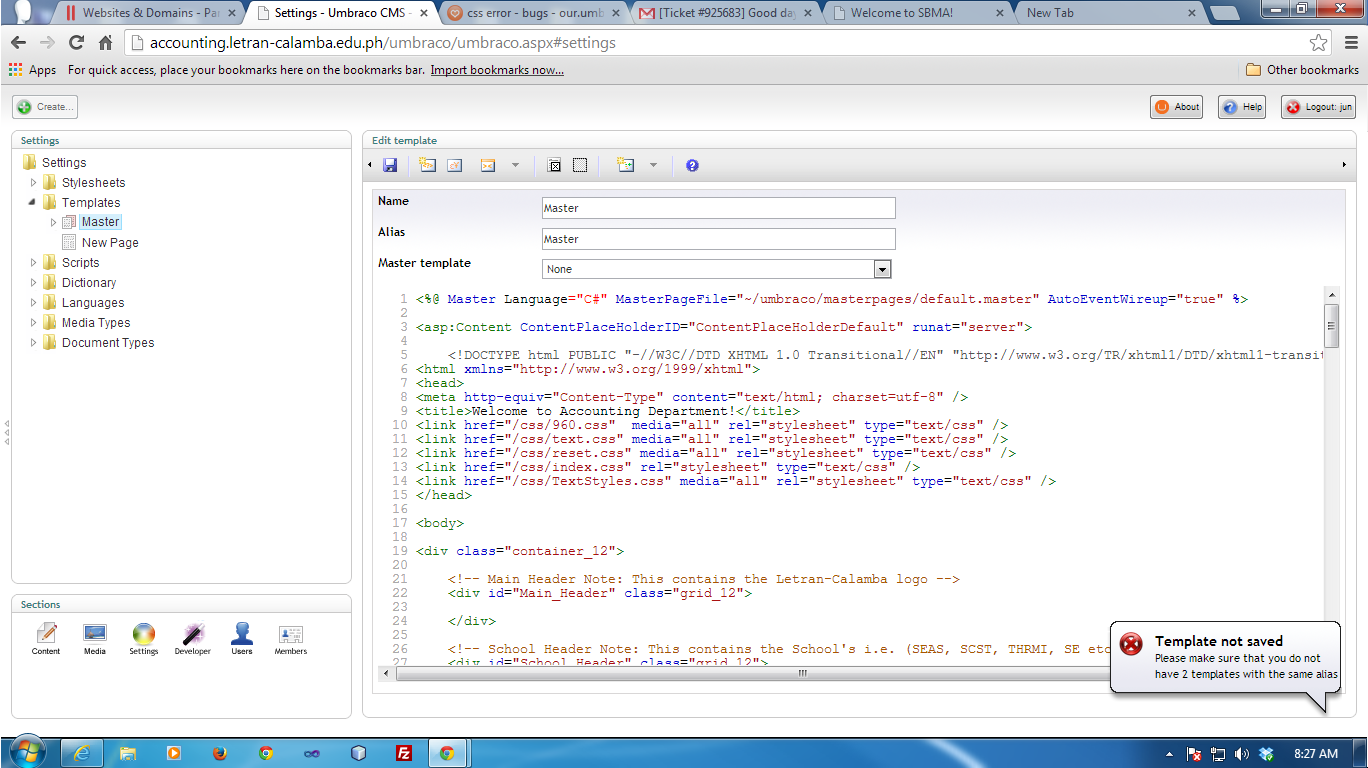
Task: Expand the Stylesheets tree node
Action: coord(33,183)
